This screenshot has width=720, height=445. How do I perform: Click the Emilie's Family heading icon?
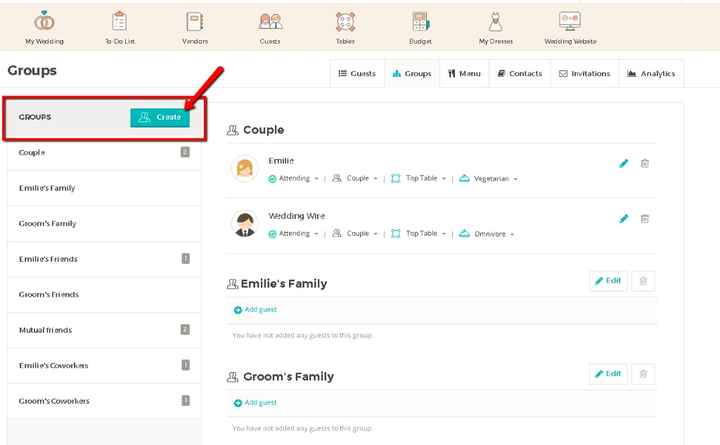tap(232, 284)
